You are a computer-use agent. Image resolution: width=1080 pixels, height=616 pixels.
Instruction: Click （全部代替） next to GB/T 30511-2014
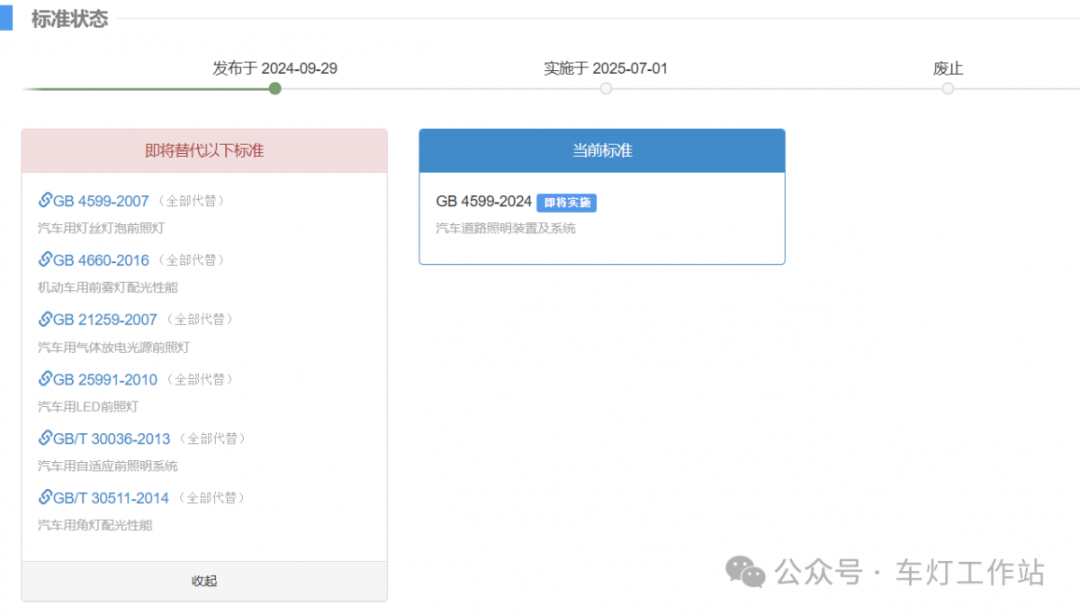click(211, 497)
